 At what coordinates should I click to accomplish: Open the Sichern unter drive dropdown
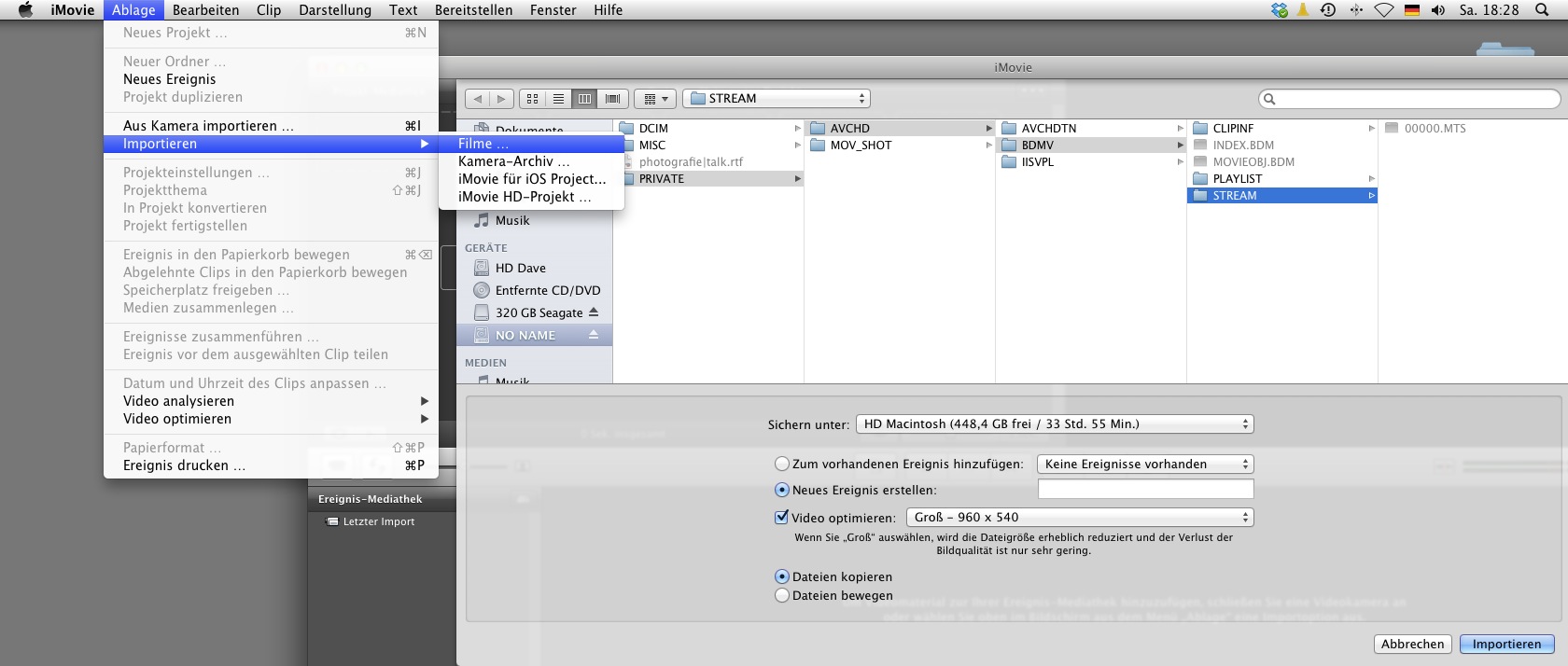click(x=1055, y=424)
